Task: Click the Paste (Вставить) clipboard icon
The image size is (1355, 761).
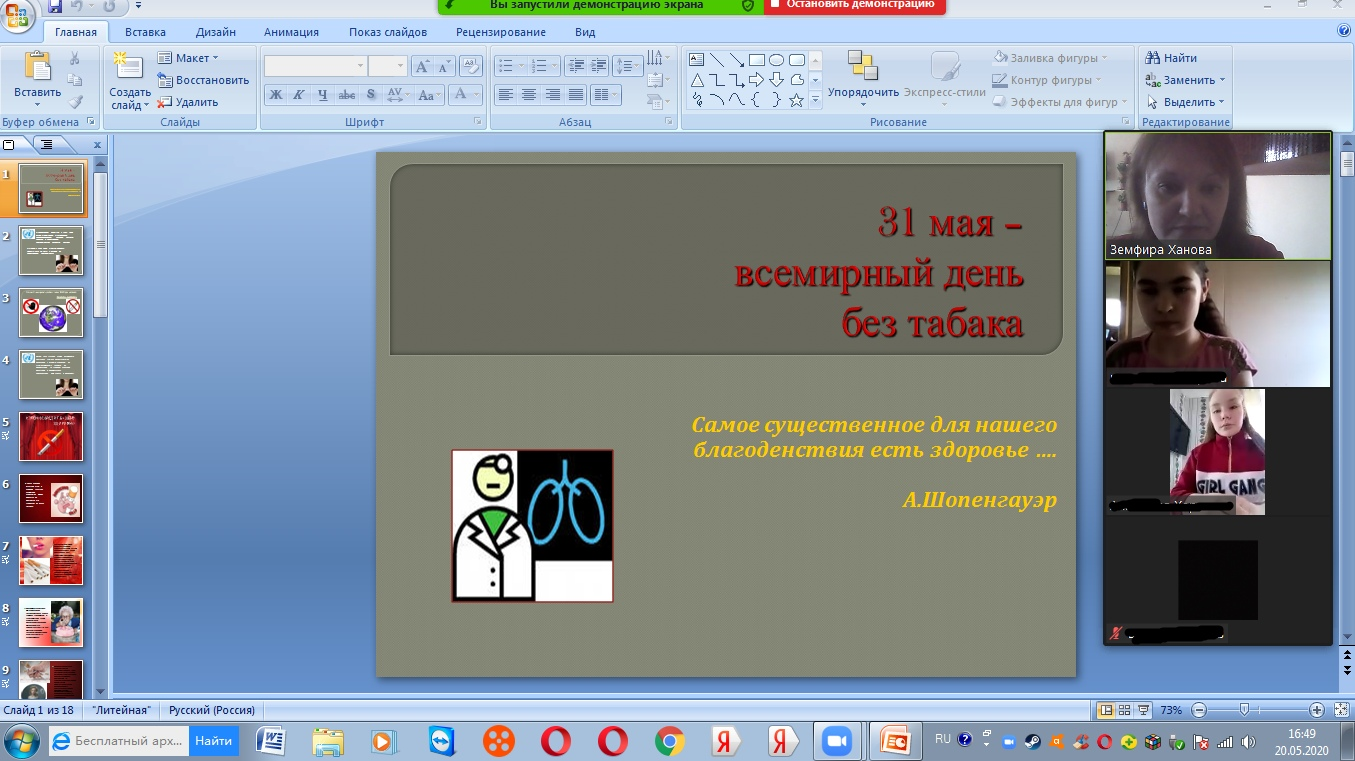Action: coord(37,68)
